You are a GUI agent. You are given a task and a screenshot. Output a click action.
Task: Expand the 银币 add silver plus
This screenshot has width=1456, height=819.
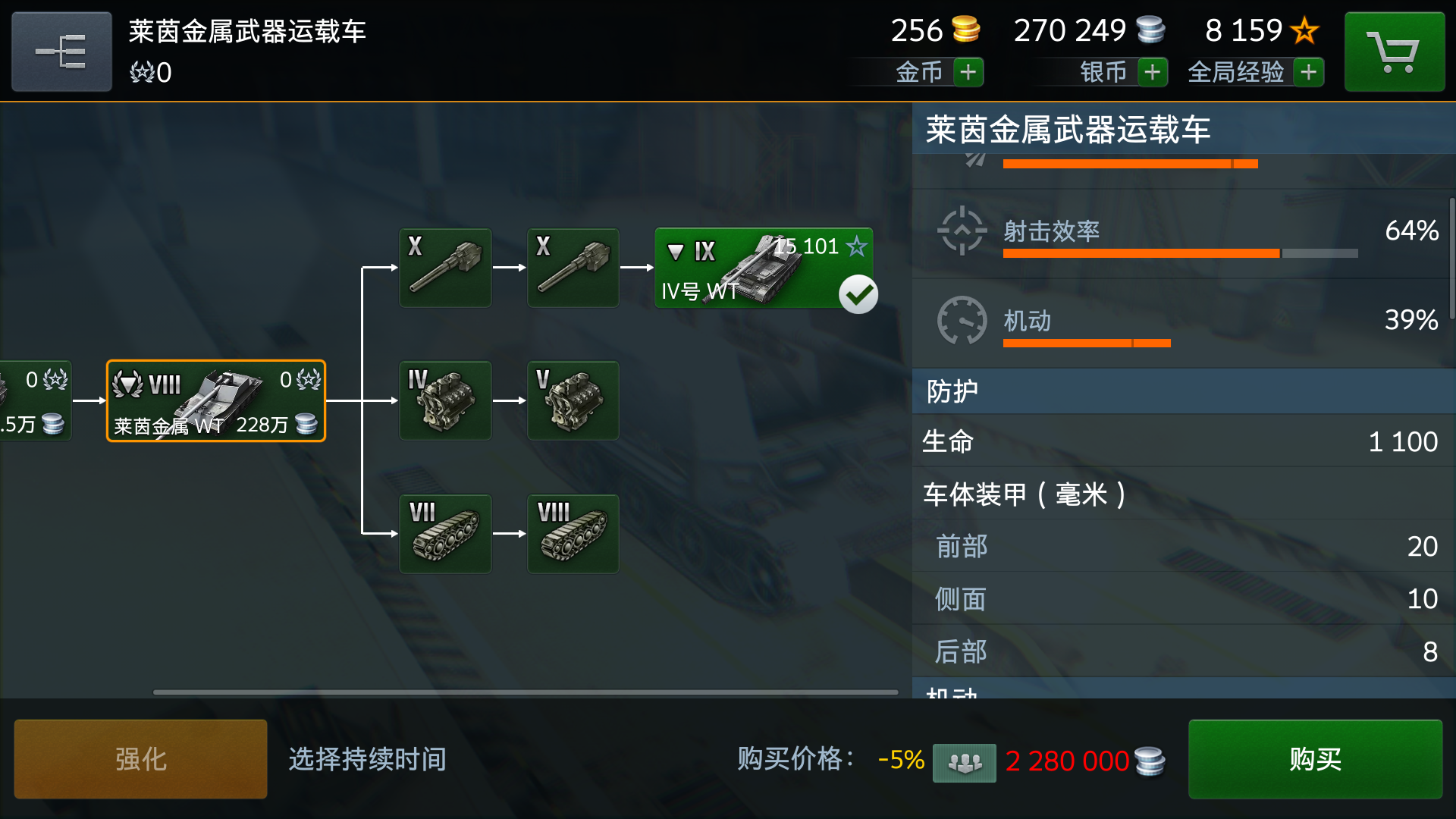[1153, 72]
